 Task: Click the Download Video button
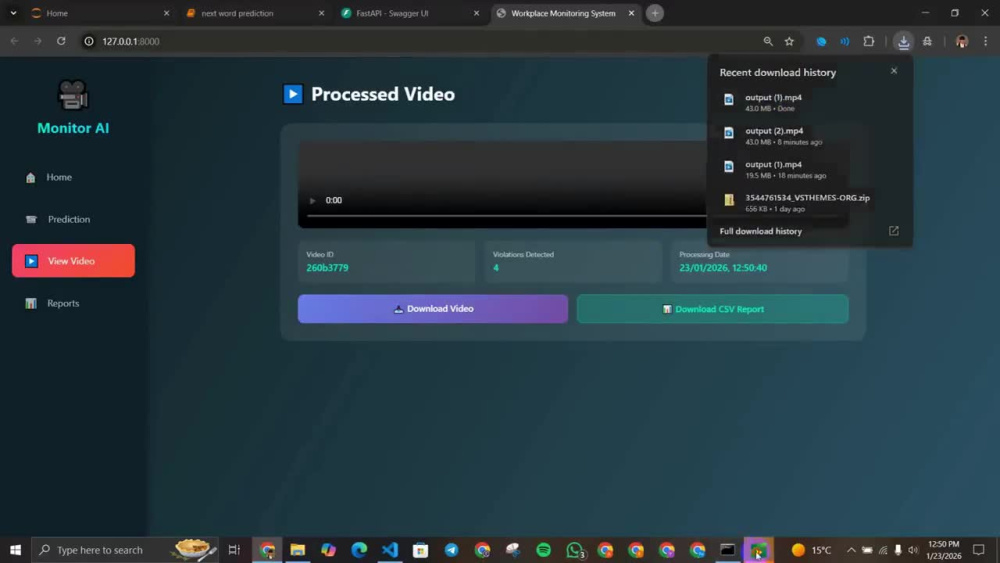pyautogui.click(x=432, y=309)
